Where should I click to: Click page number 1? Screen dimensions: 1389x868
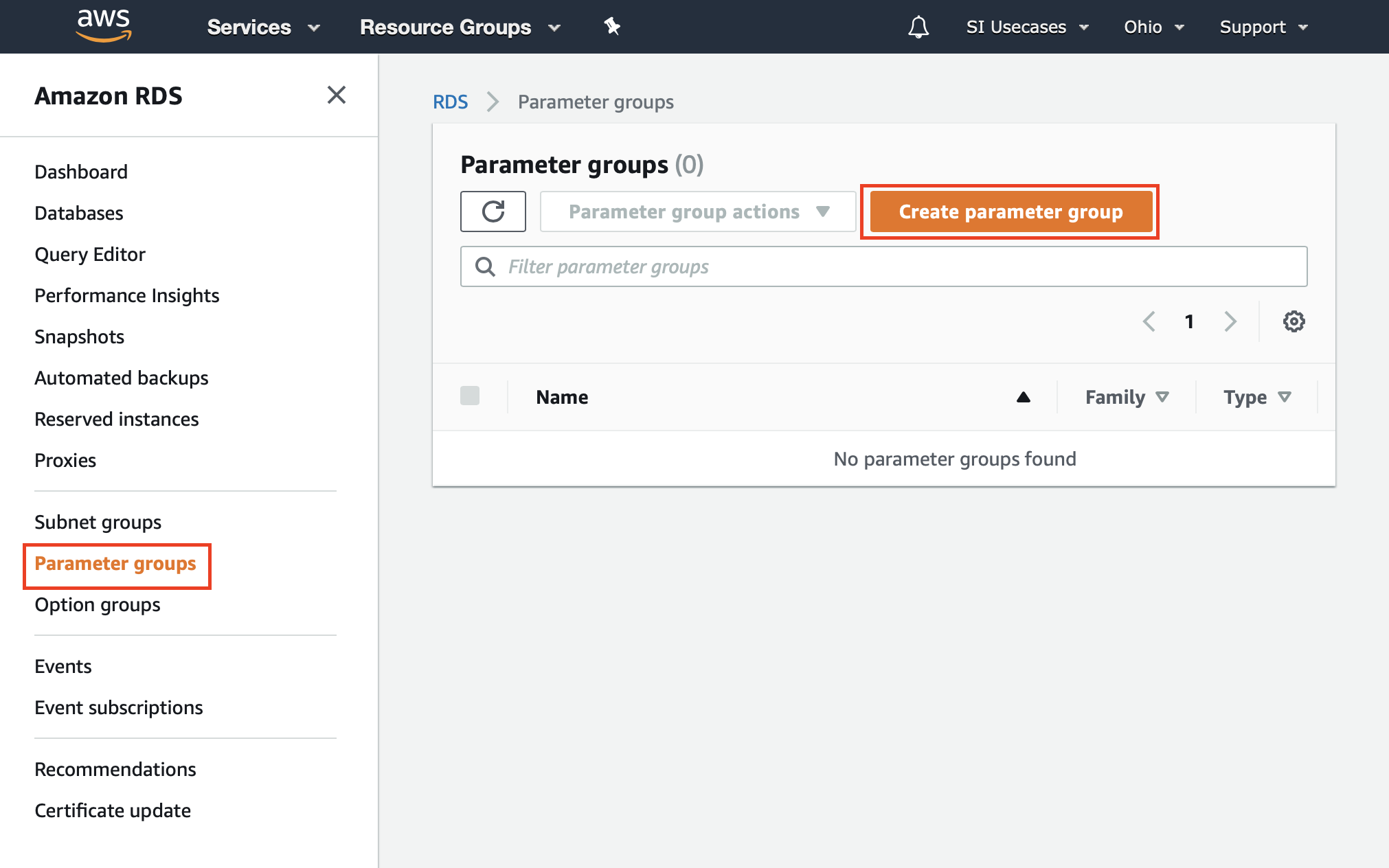(1189, 321)
